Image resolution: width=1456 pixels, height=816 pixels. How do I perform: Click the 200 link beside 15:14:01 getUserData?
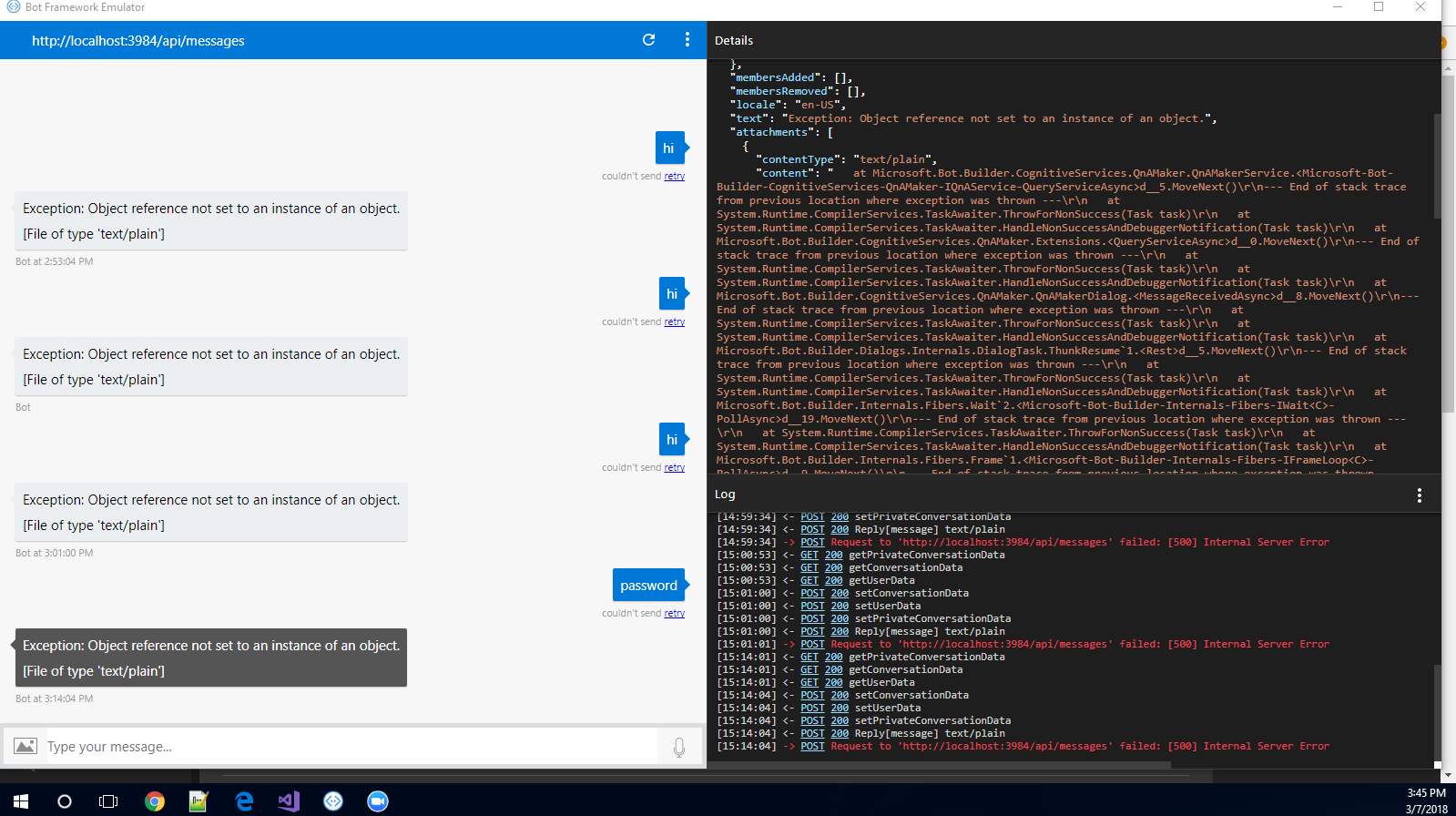(x=834, y=683)
